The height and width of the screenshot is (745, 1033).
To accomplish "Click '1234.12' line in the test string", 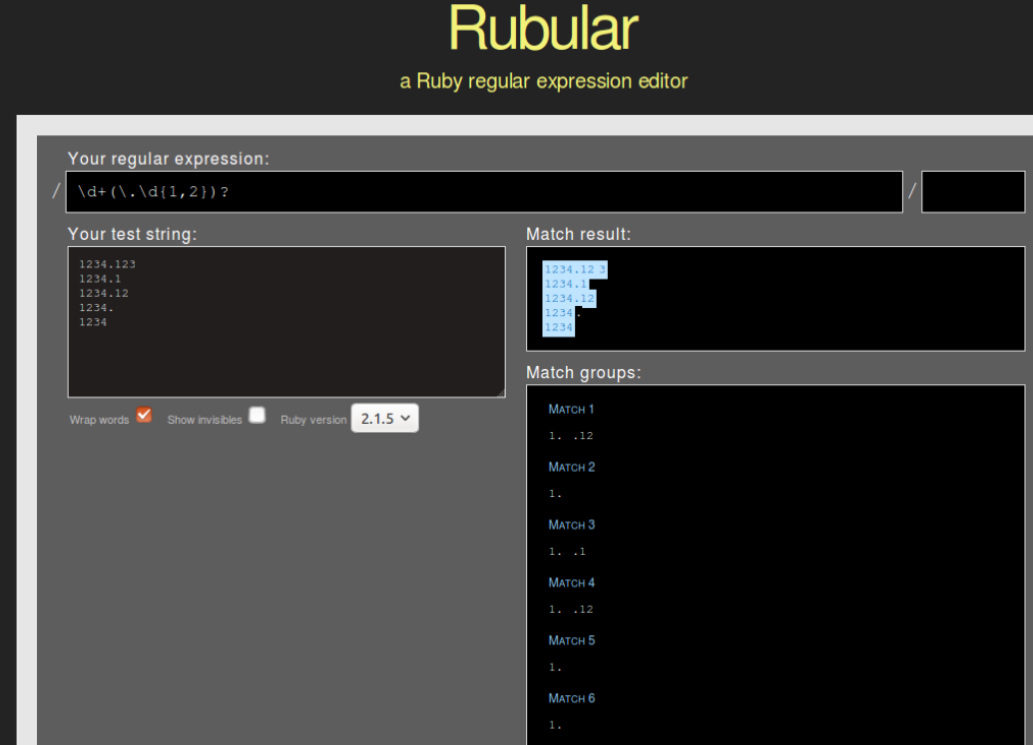I will [104, 293].
